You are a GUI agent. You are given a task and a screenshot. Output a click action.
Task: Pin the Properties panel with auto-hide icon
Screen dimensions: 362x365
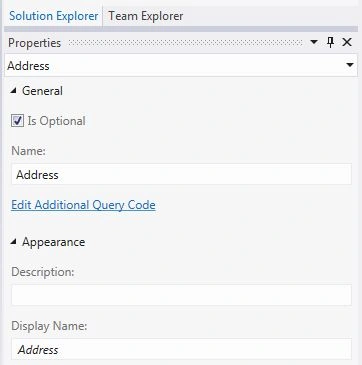click(x=330, y=42)
